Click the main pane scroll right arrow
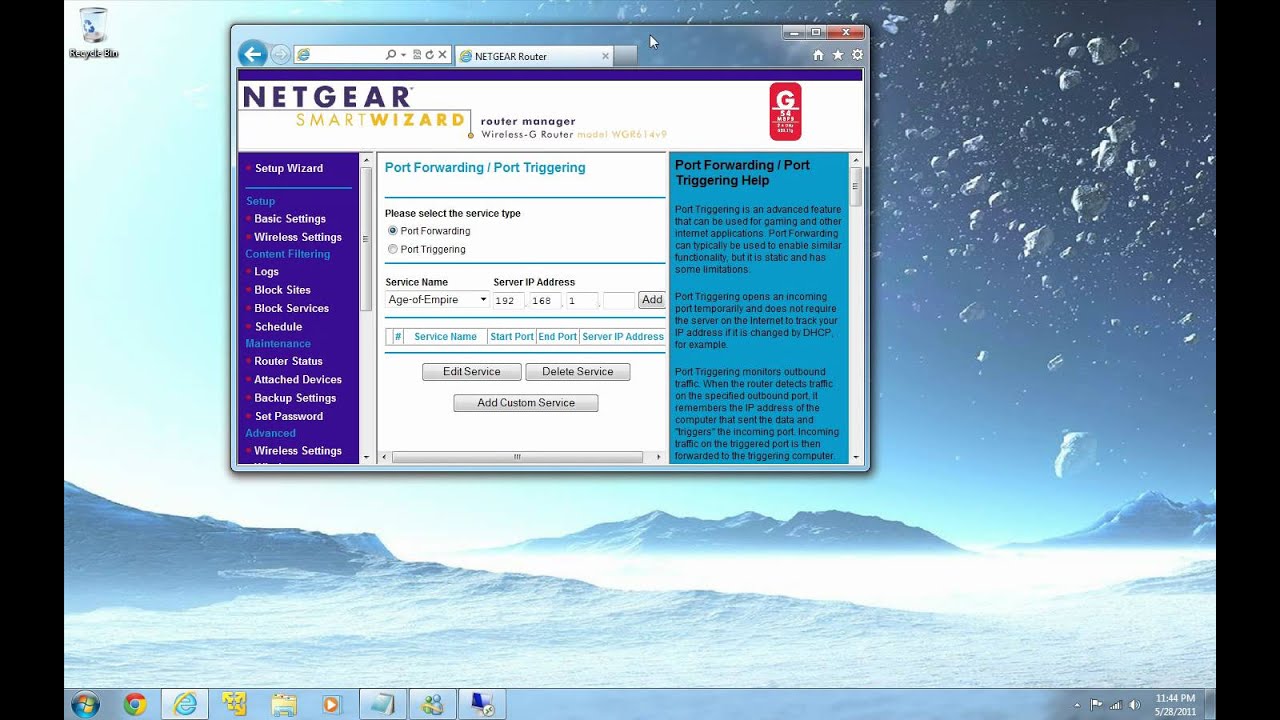Image resolution: width=1280 pixels, height=720 pixels. pyautogui.click(x=658, y=457)
